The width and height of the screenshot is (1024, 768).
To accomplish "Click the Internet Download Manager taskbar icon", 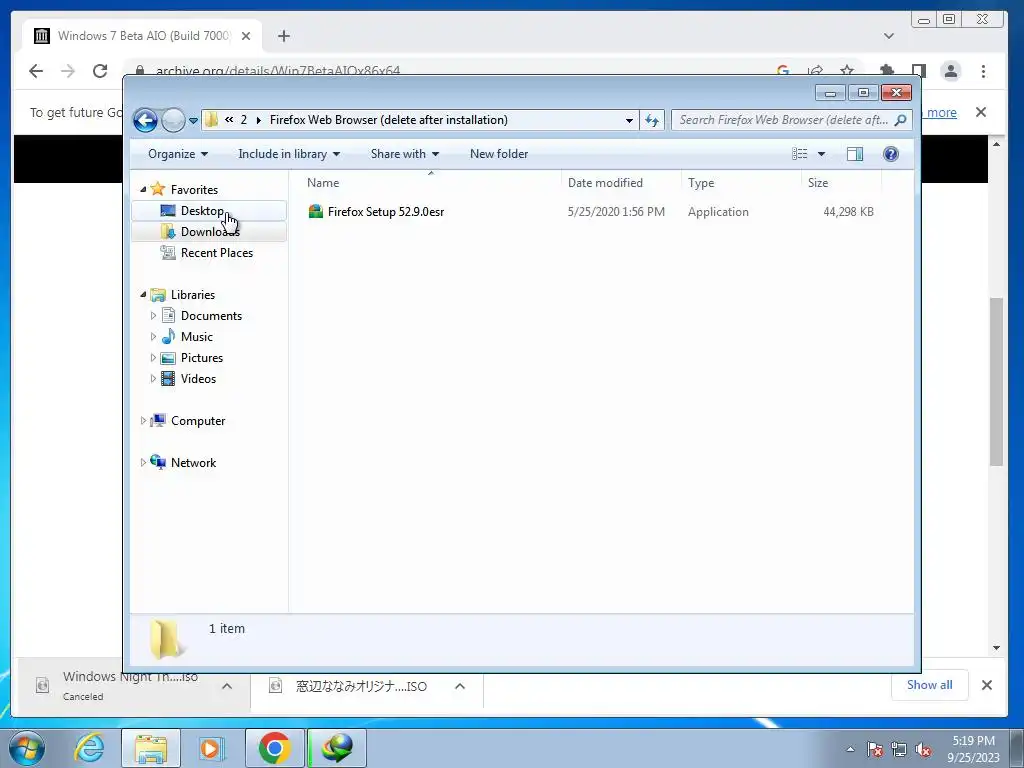I will coord(337,748).
